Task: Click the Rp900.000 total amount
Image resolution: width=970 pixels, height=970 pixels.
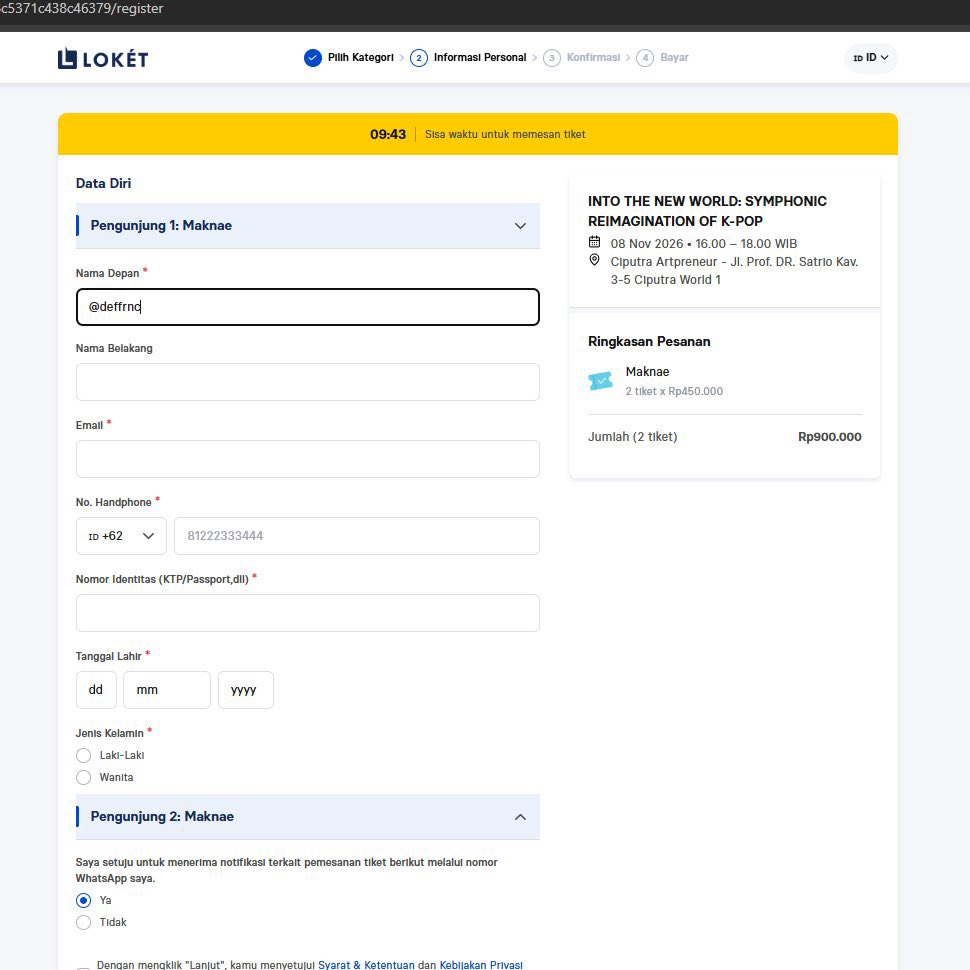Action: (830, 437)
